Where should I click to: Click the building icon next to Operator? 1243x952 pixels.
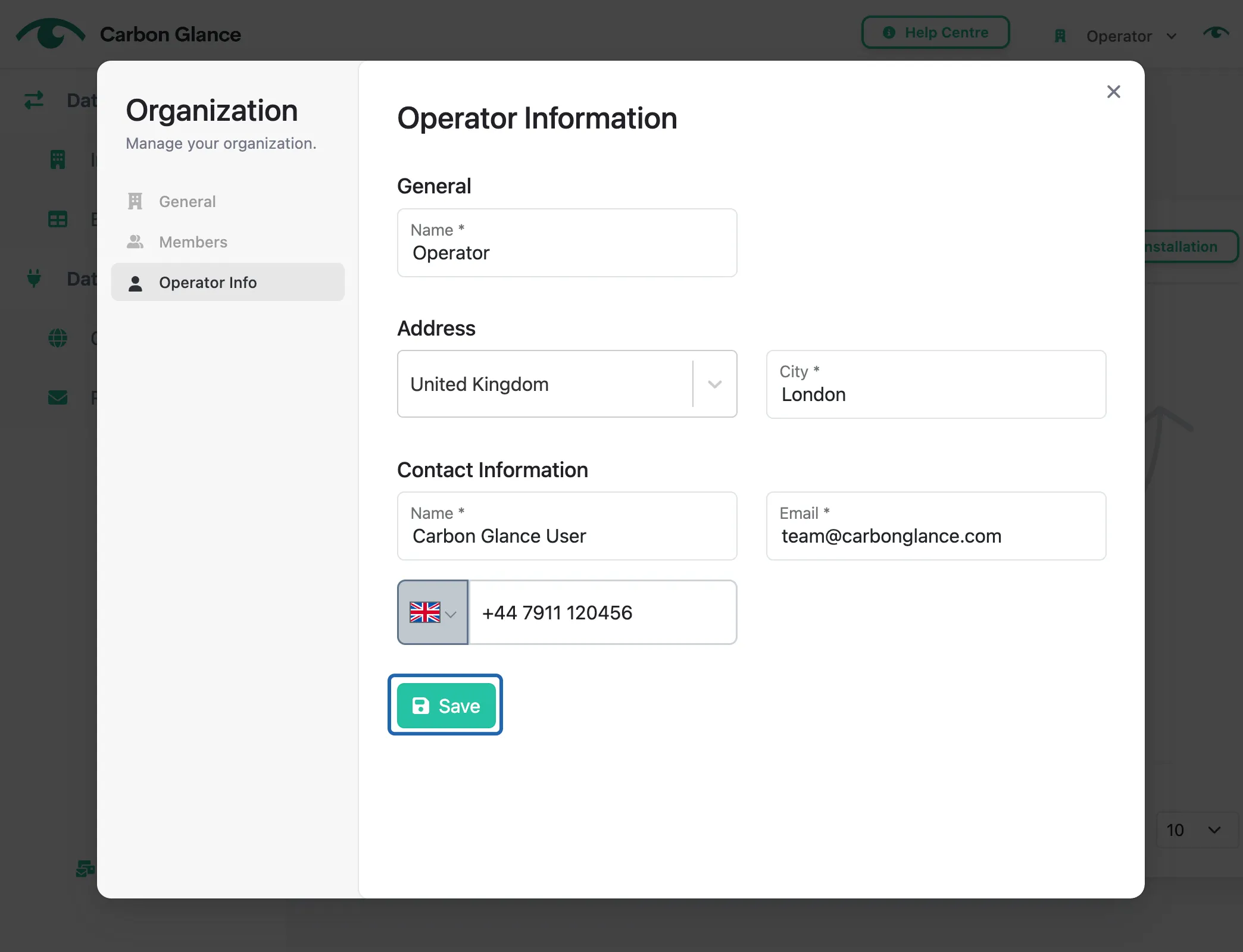1060,36
